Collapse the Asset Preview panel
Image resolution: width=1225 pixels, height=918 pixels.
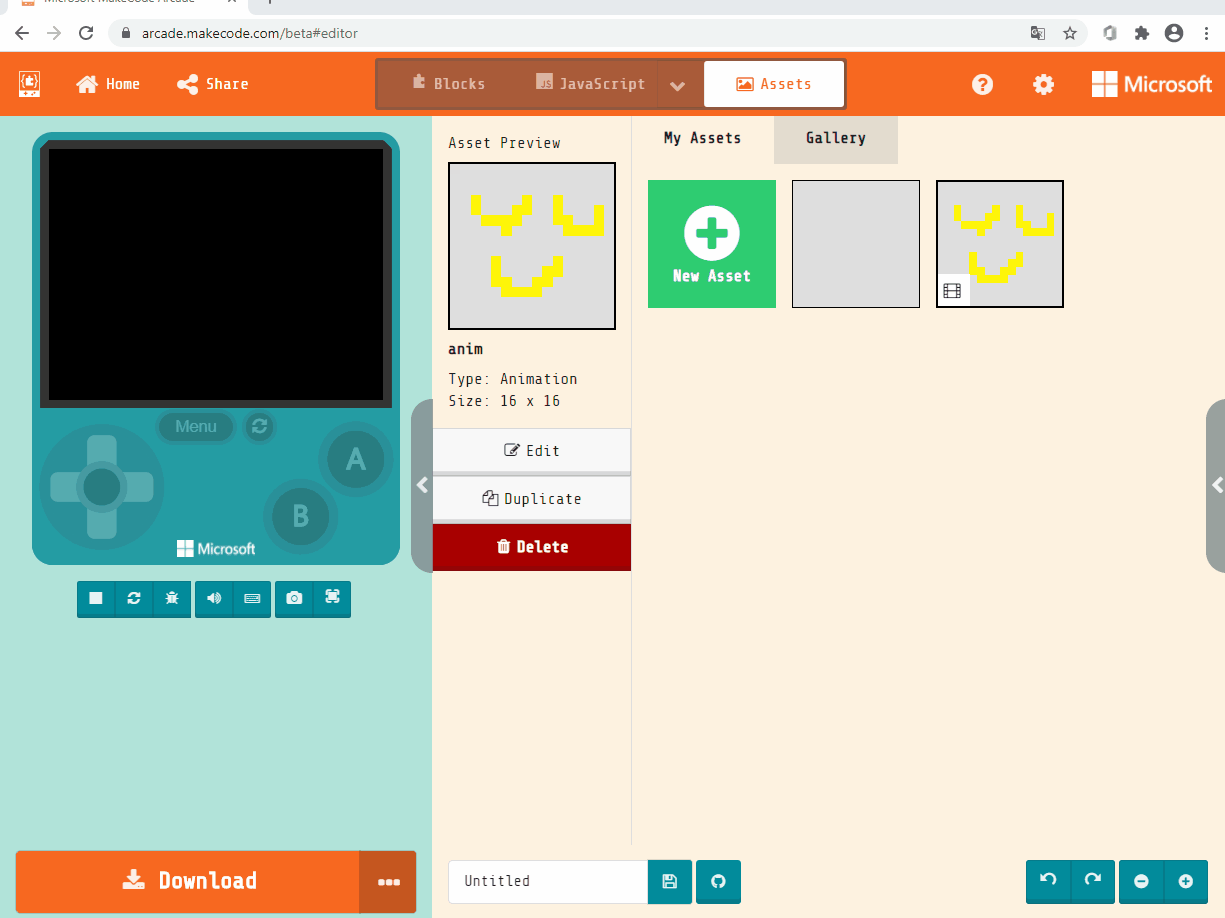coord(421,485)
